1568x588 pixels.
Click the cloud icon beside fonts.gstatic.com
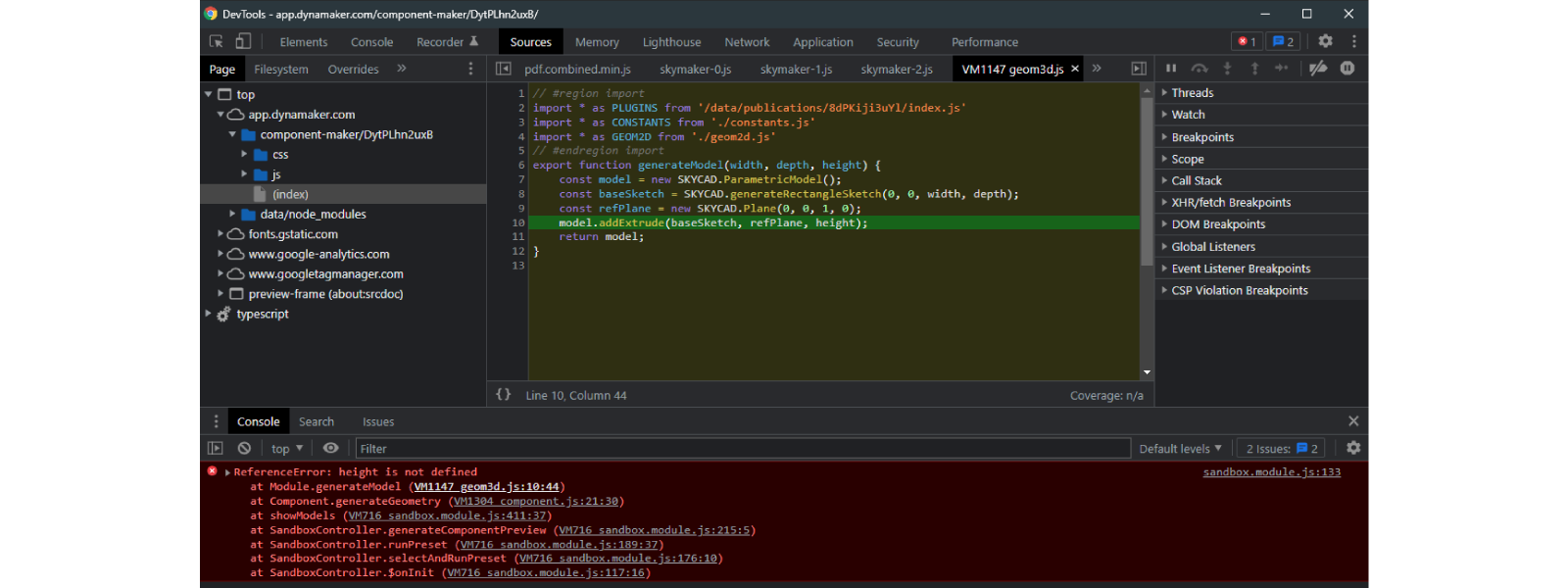tap(235, 234)
